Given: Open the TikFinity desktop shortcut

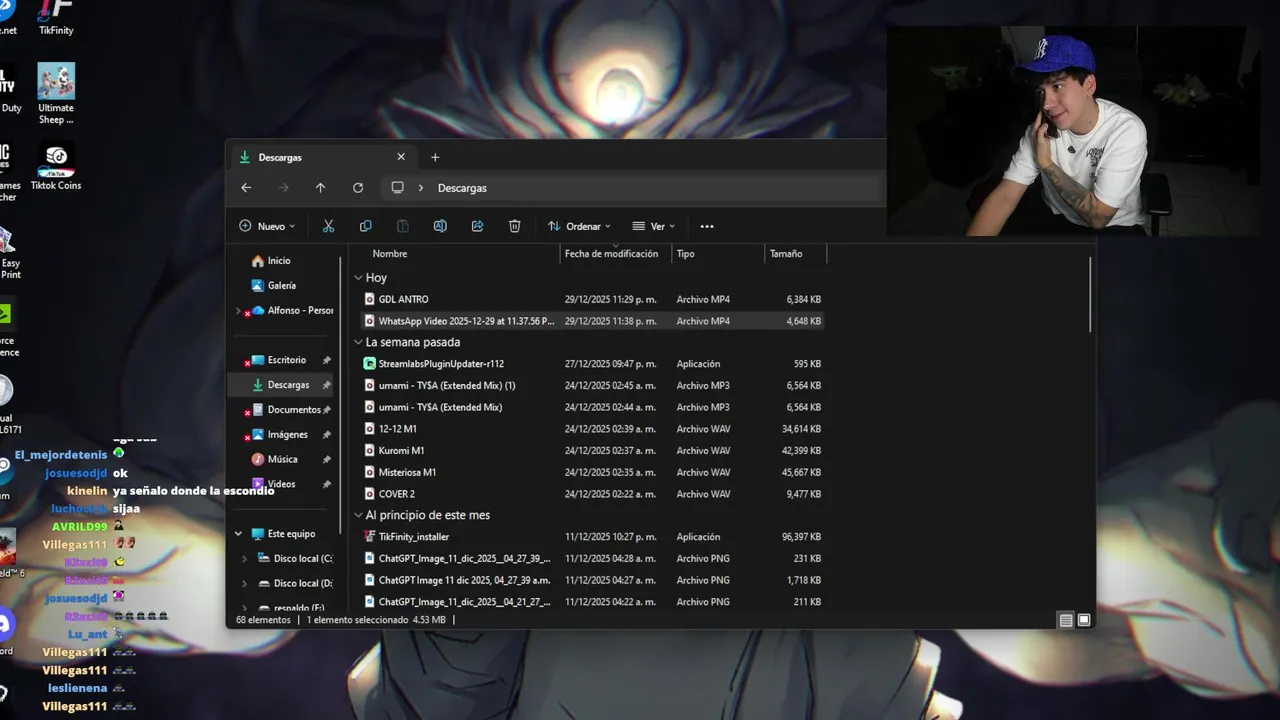Looking at the screenshot, I should pyautogui.click(x=56, y=18).
